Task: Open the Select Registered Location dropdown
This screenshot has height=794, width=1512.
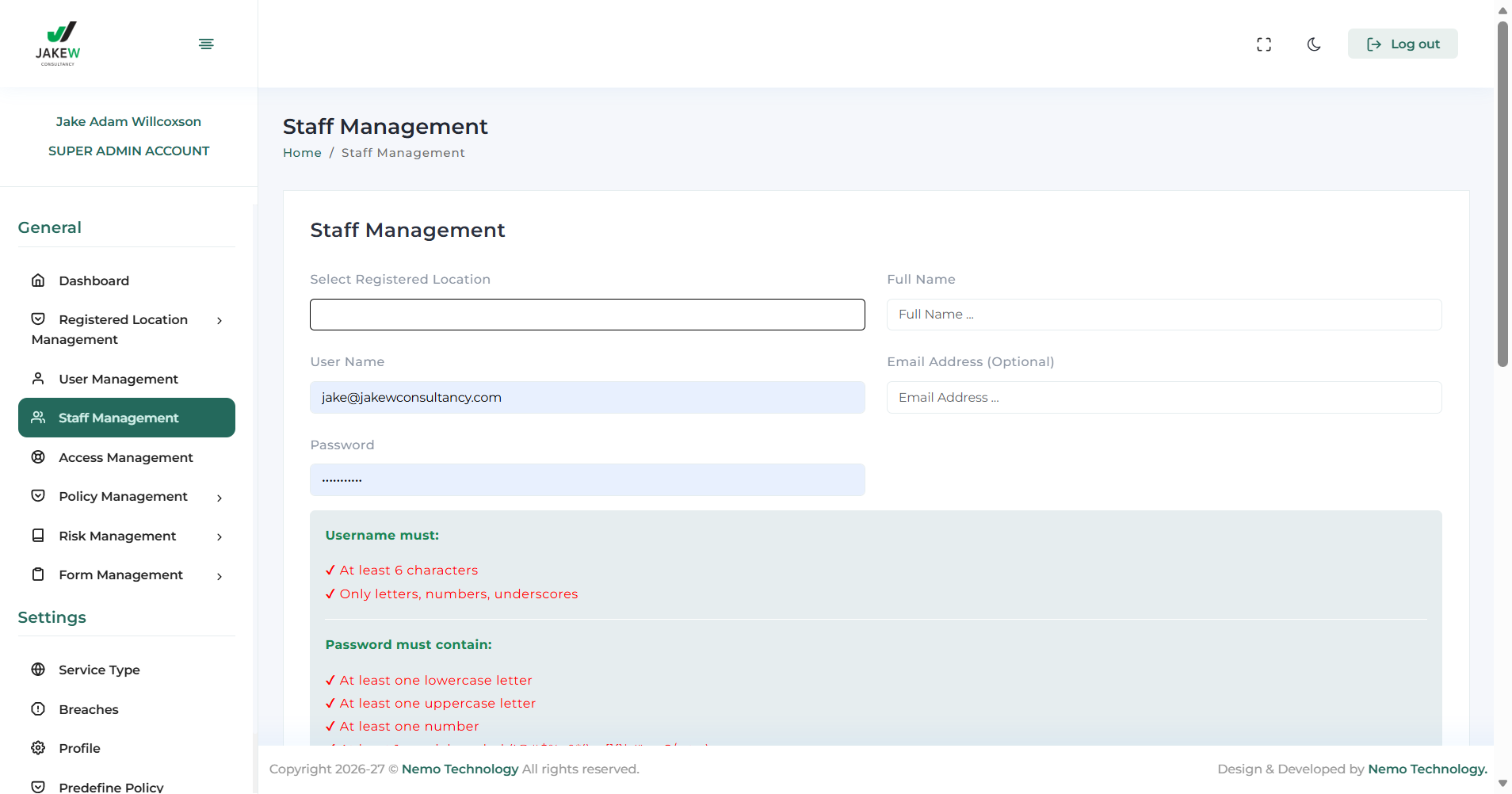Action: pos(587,315)
